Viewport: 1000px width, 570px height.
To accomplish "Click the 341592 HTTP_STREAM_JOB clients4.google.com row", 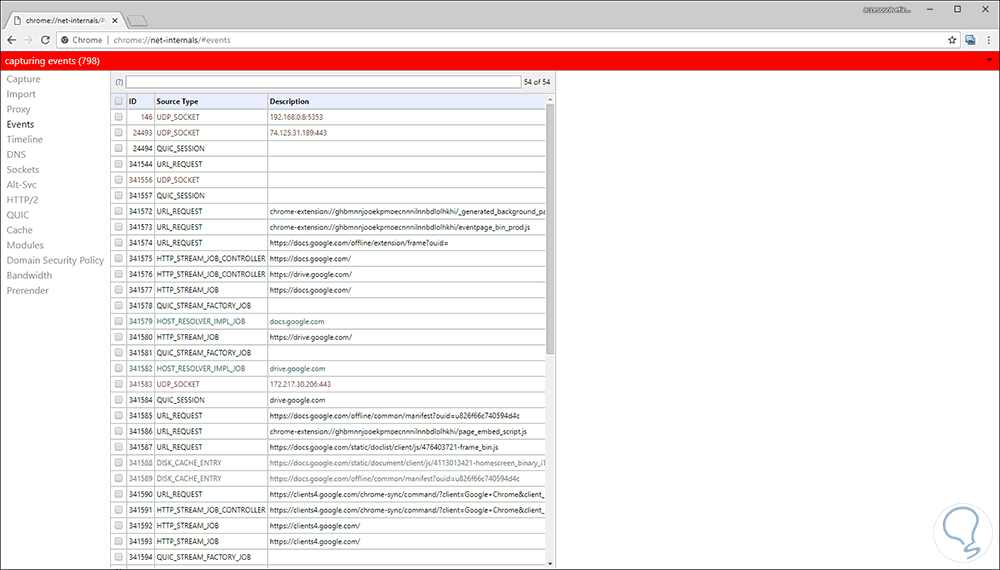I will coord(328,525).
